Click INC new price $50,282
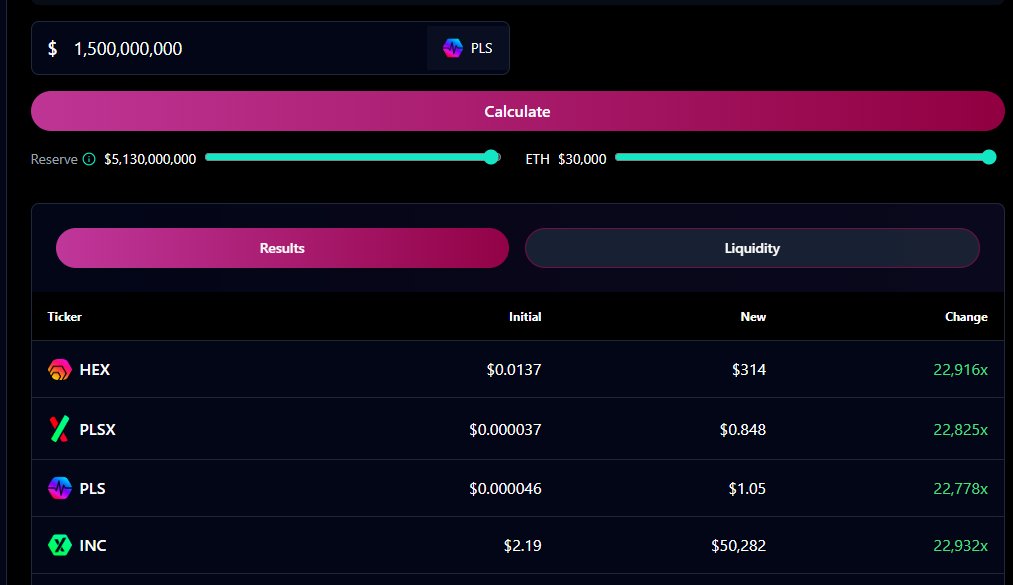1013x585 pixels. pyautogui.click(x=738, y=545)
